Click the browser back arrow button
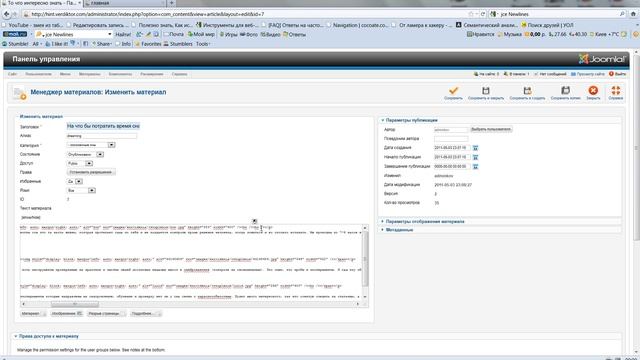The image size is (640, 360). point(7,14)
